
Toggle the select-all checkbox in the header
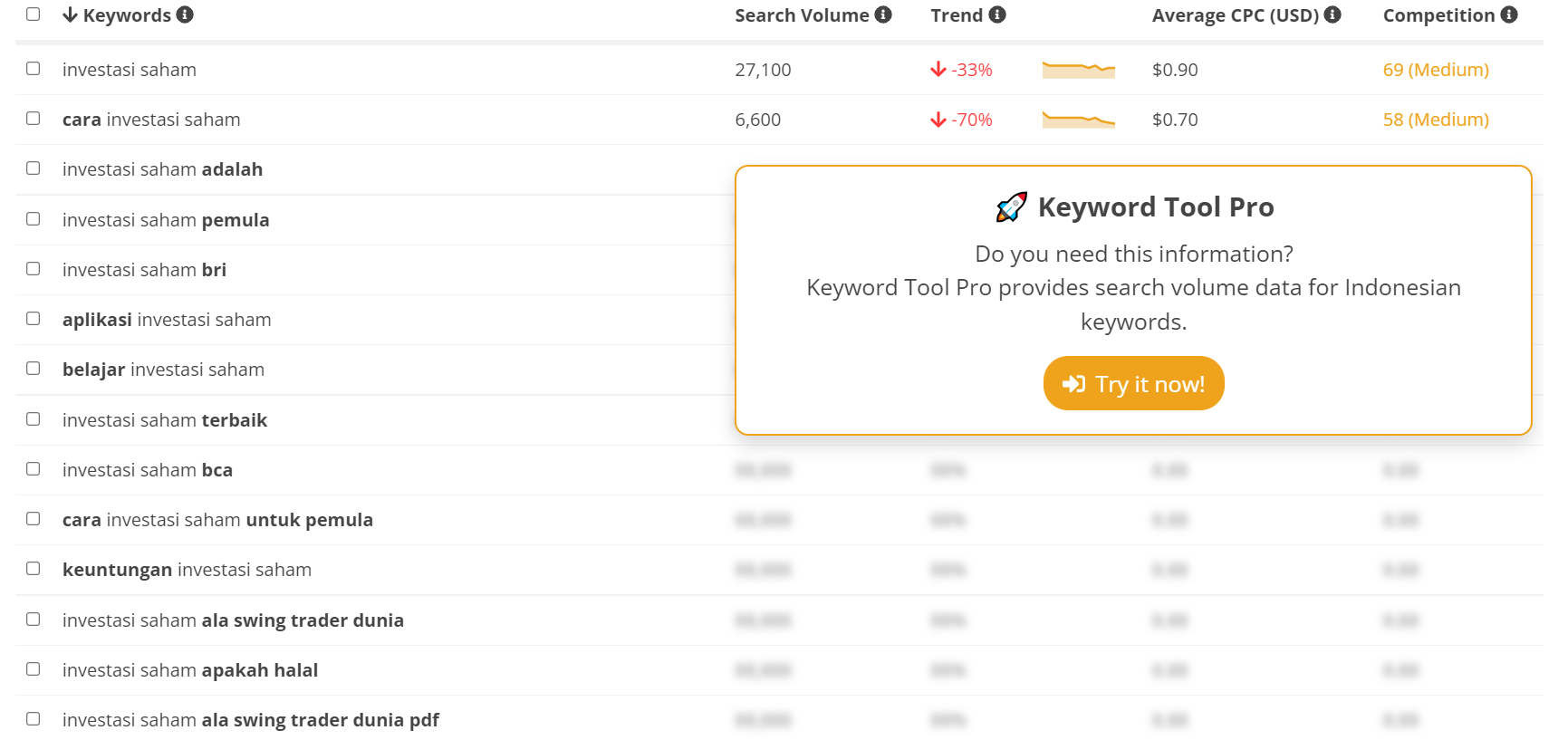pyautogui.click(x=34, y=14)
